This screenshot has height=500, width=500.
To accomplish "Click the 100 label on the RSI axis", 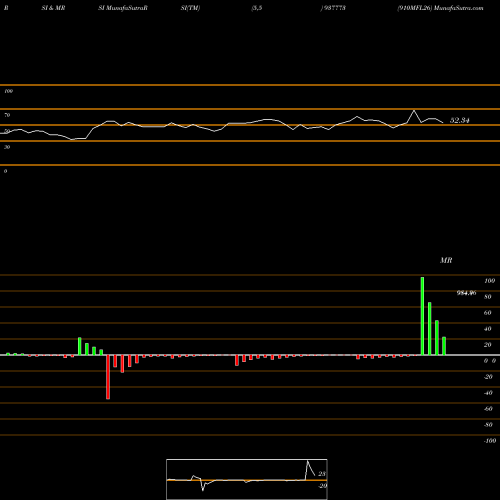I will point(8,91).
